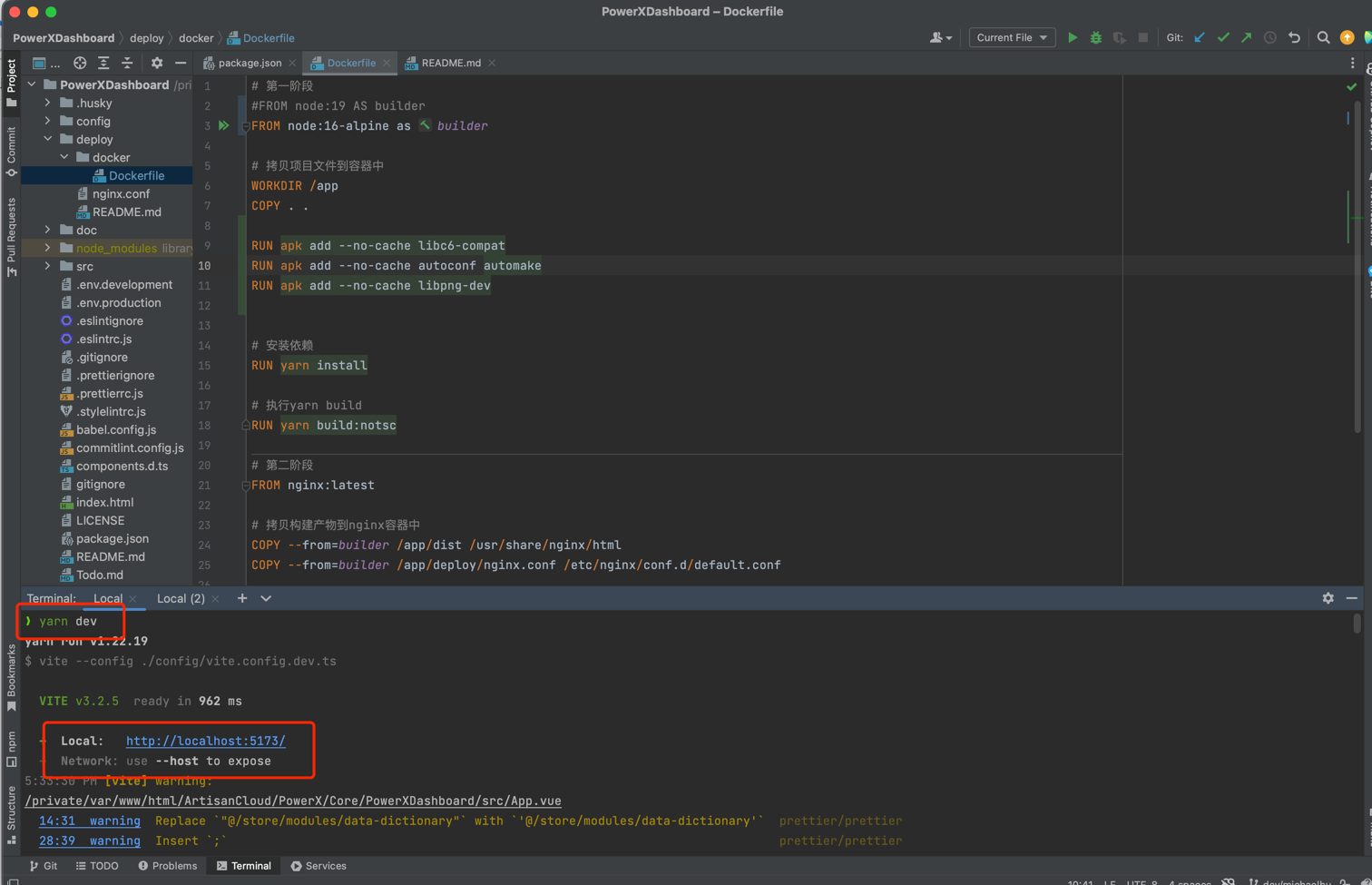Click the inspection status checkmark in editor
The image size is (1372, 885).
pos(1351,87)
